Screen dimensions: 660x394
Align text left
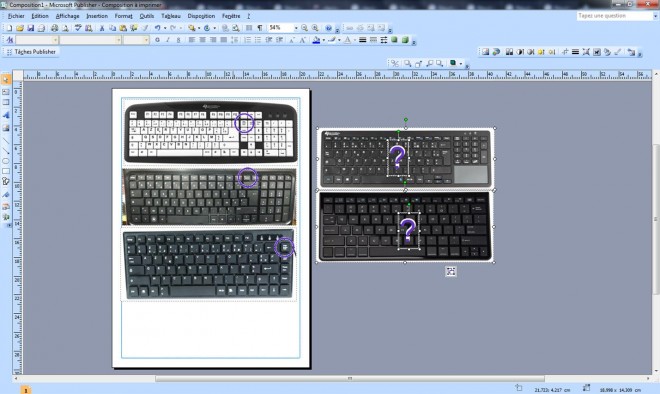tap(192, 40)
